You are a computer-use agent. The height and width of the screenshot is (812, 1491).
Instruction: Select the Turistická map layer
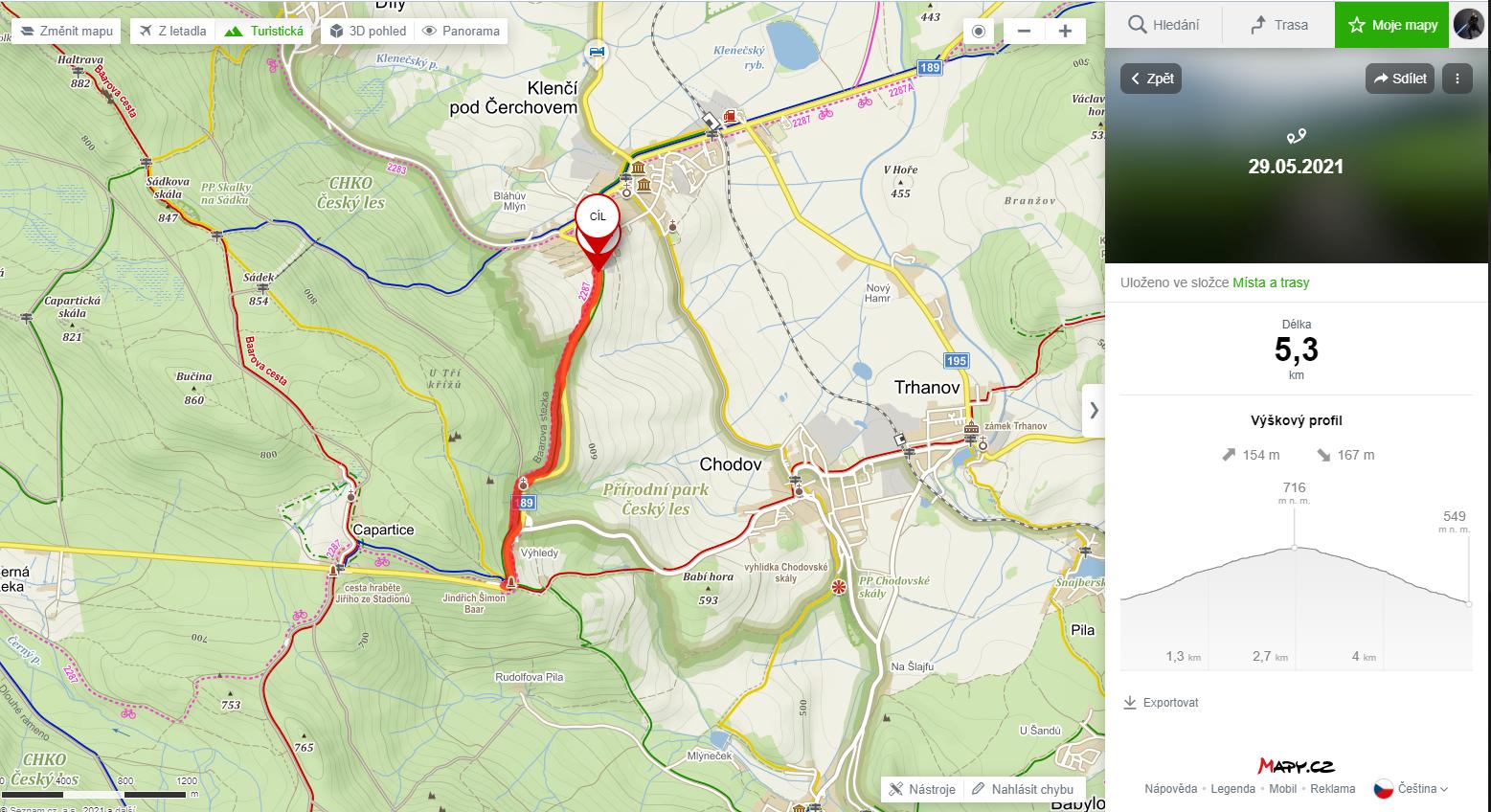click(264, 31)
